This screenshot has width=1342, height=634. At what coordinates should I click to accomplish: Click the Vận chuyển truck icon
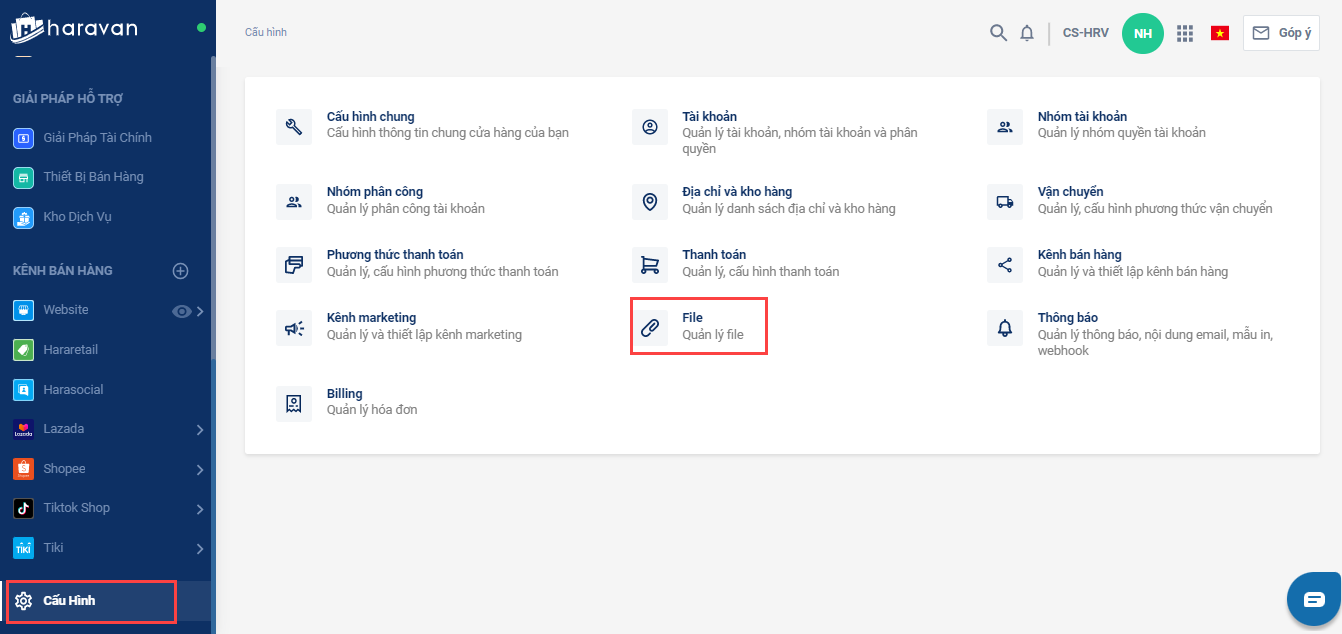[1005, 201]
